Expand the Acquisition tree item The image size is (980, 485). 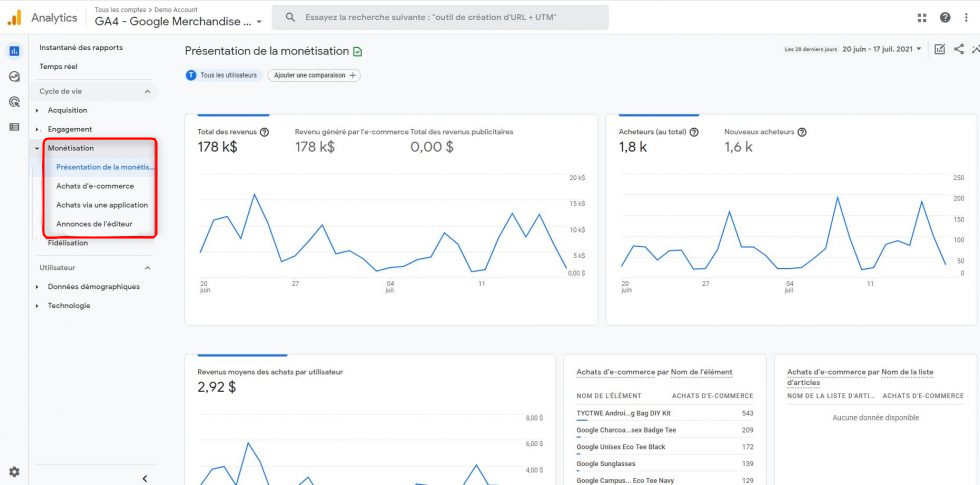point(38,111)
